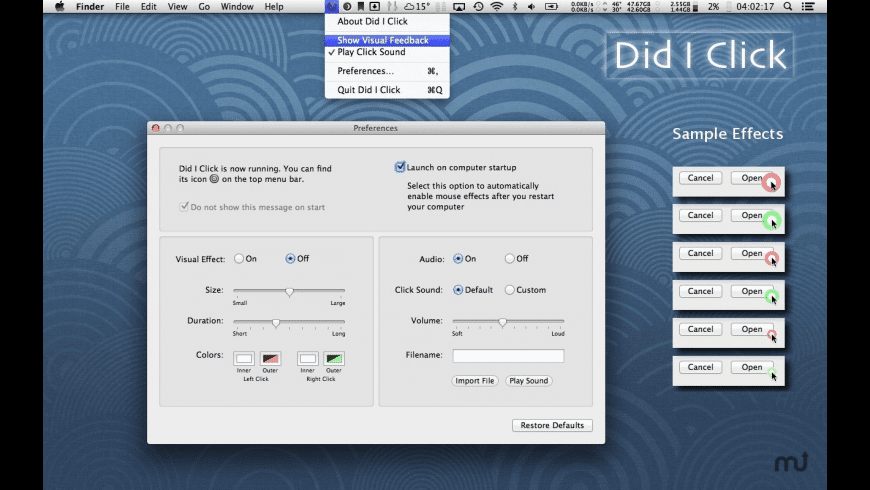Click the download arrow box menu bar icon
This screenshot has height=490, width=870.
375,7
